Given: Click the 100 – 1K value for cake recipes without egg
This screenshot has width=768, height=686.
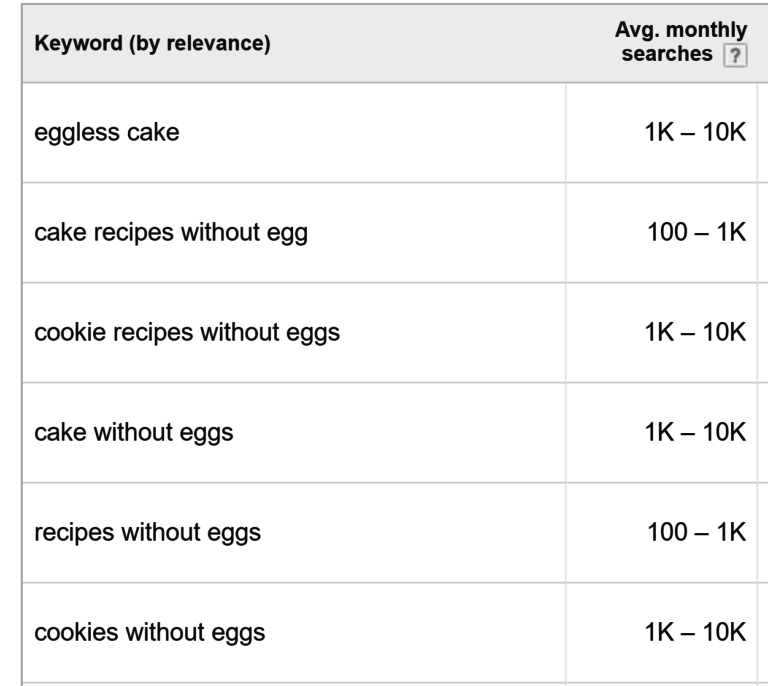Looking at the screenshot, I should coord(696,232).
